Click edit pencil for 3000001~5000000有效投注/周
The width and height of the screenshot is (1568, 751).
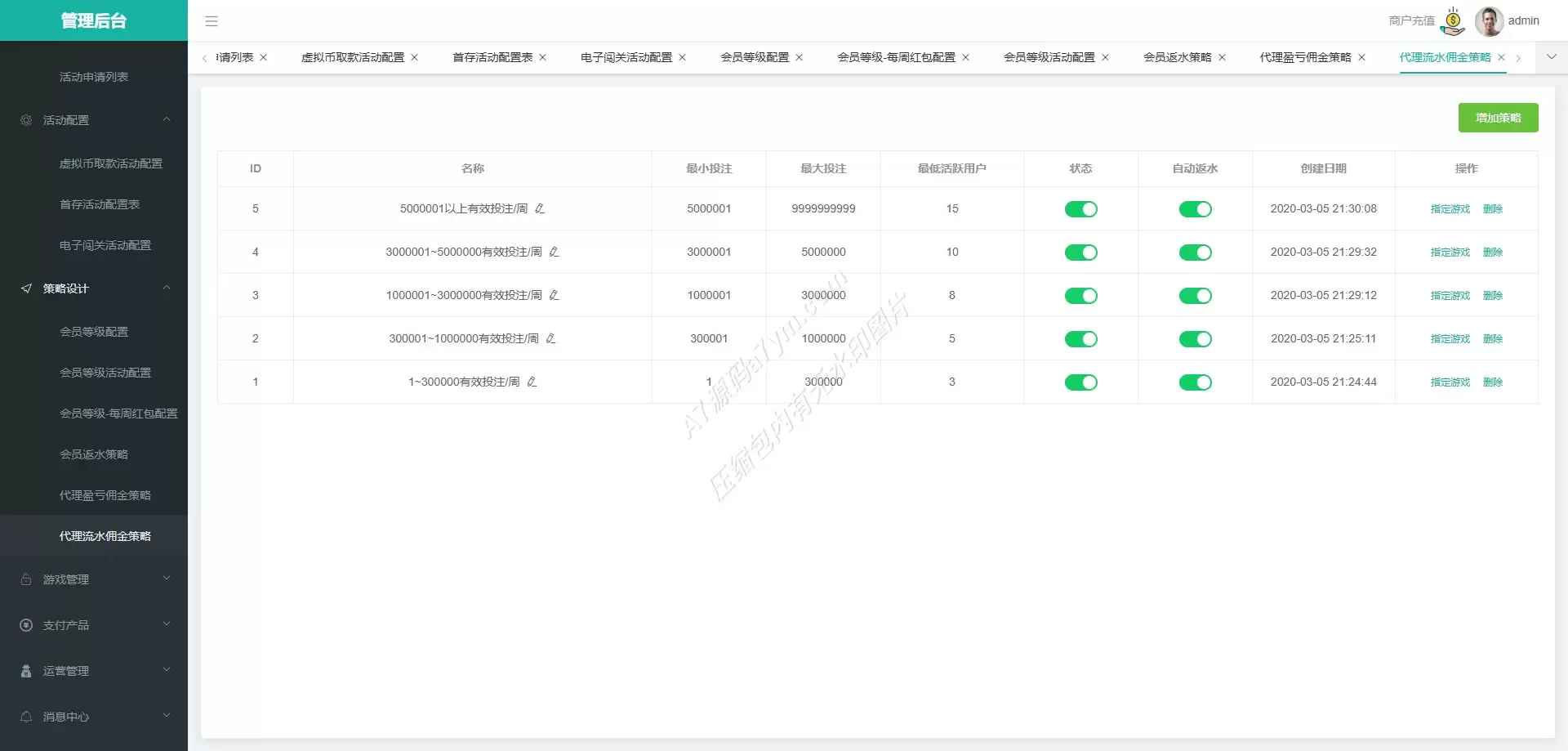pos(554,253)
